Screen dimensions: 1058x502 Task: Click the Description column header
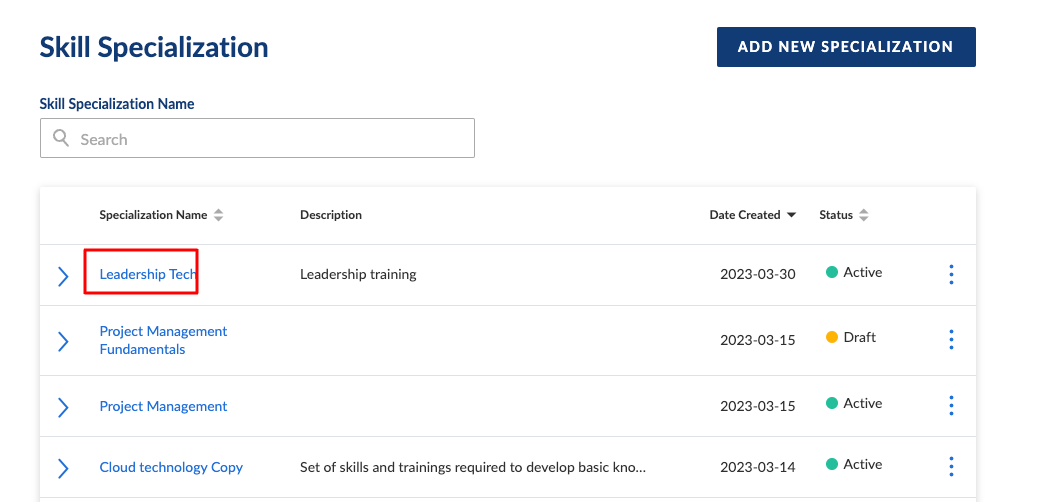[x=331, y=215]
